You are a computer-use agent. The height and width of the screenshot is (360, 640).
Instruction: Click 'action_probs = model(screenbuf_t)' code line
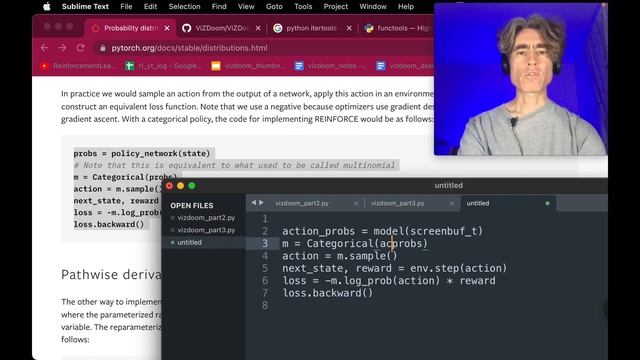click(382, 231)
